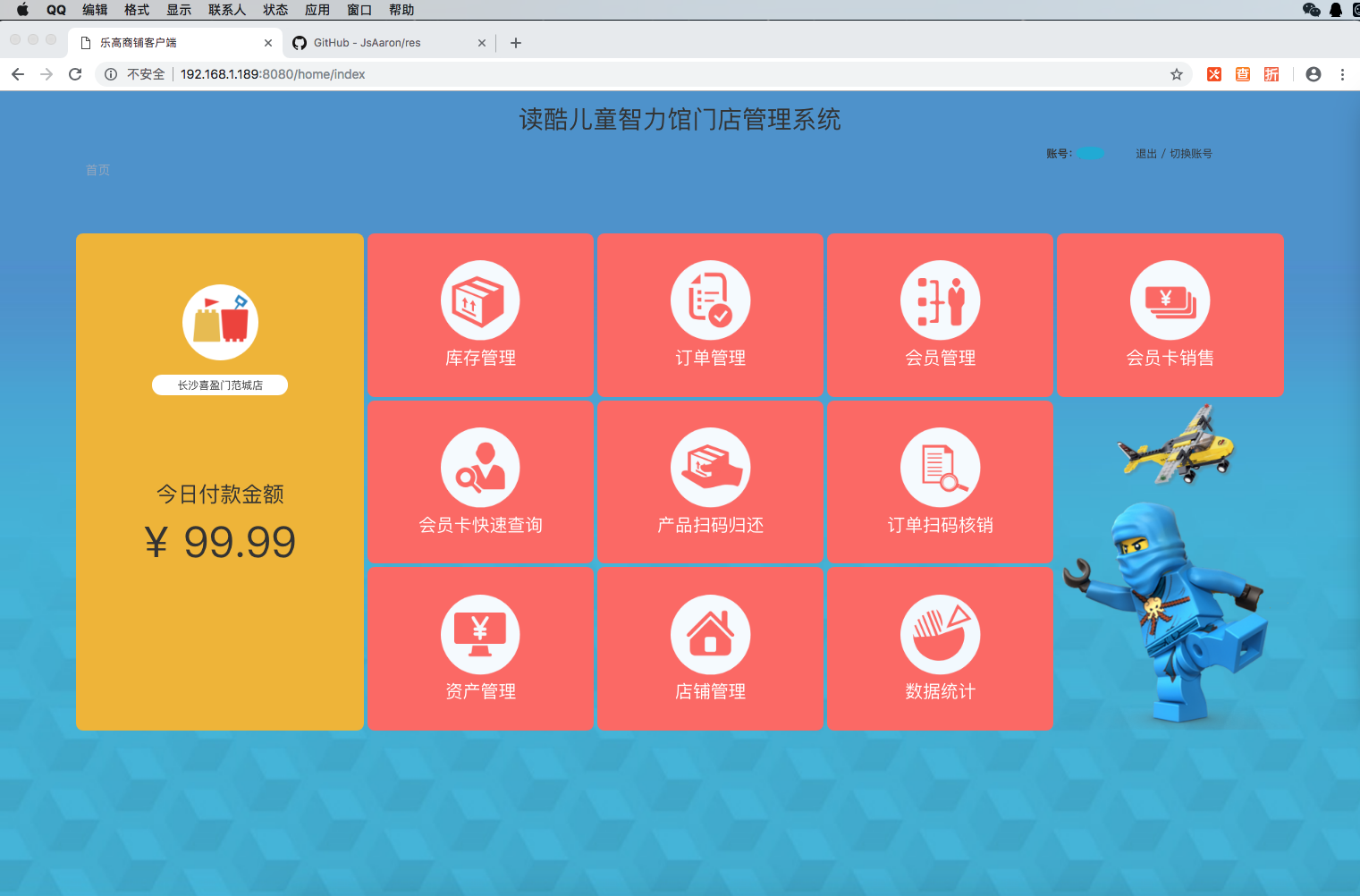This screenshot has width=1360, height=896.
Task: Click 首页 breadcrumb link
Action: 97,170
